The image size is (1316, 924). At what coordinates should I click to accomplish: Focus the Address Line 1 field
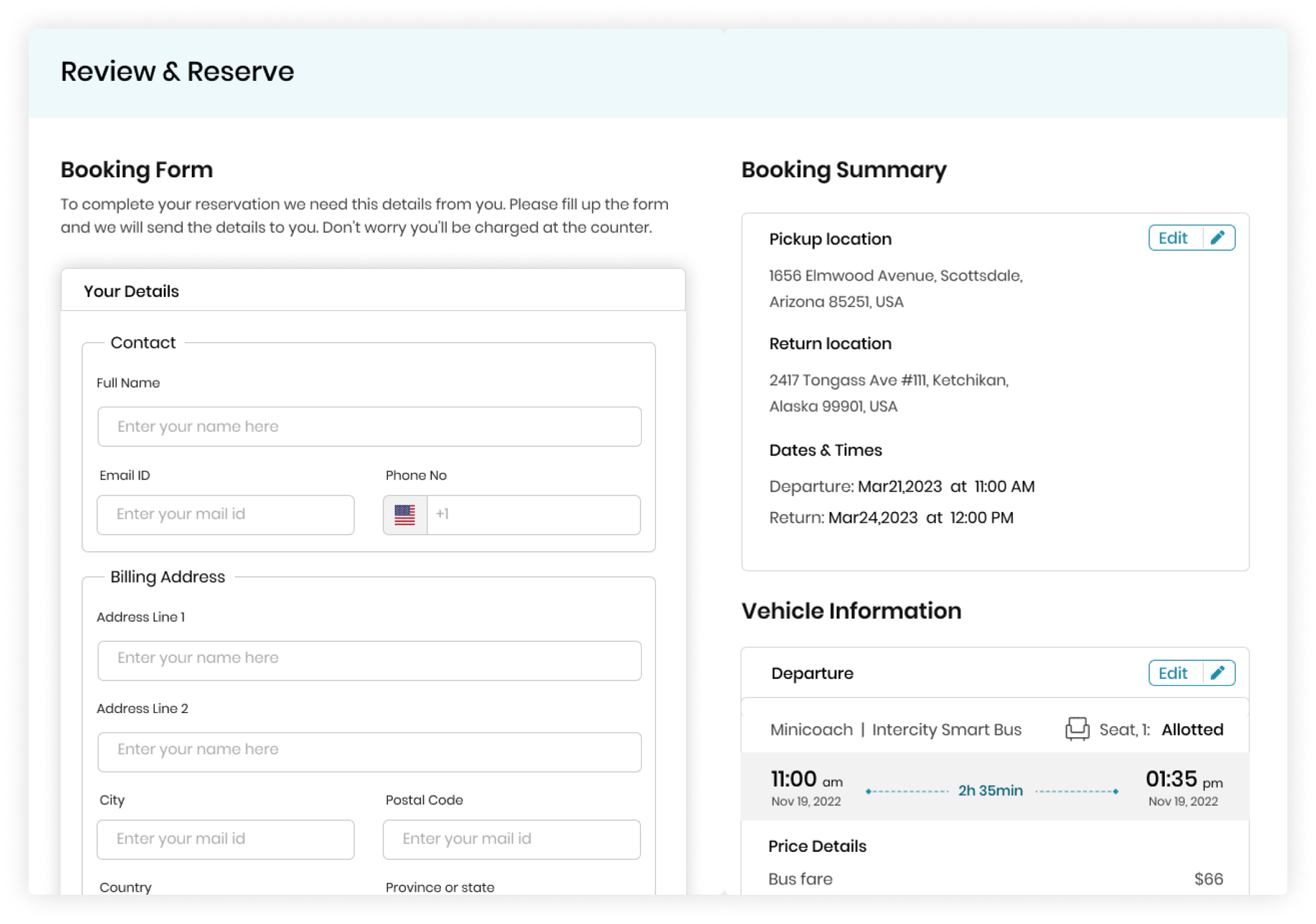[369, 660]
